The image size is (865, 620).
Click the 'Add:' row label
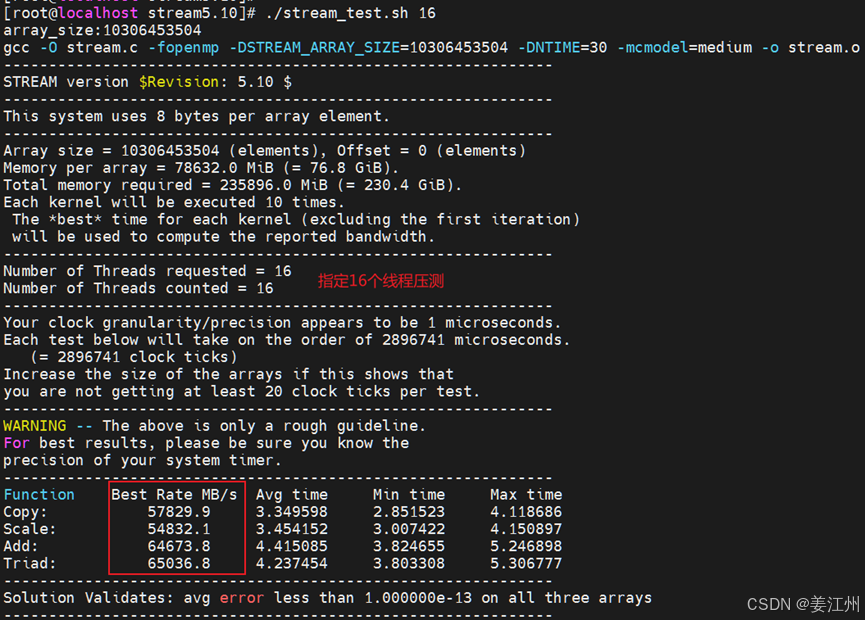pyautogui.click(x=21, y=546)
